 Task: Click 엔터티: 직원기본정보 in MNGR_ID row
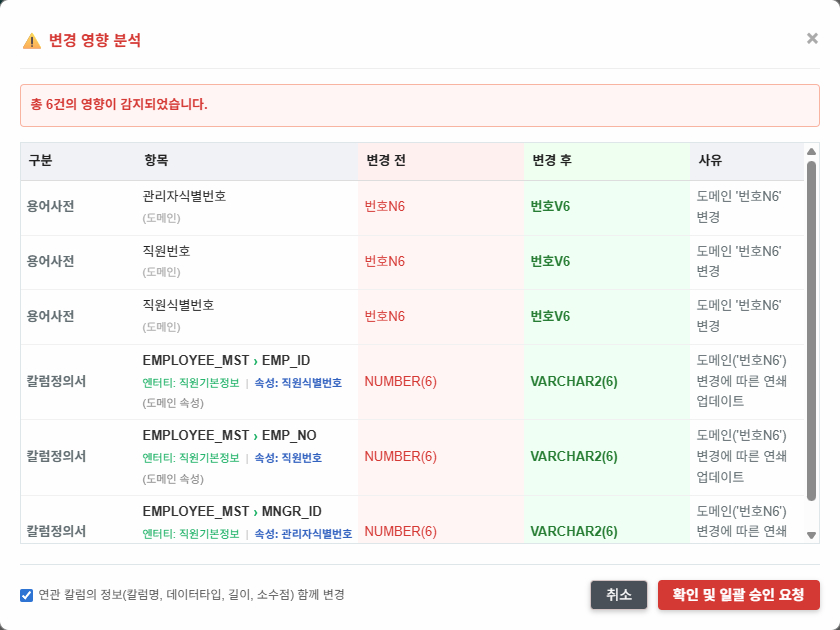pyautogui.click(x=191, y=534)
